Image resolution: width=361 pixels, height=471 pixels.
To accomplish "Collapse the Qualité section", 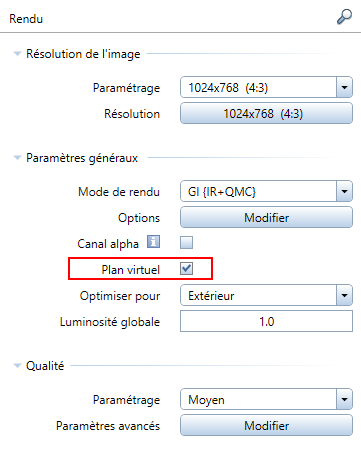I will (17, 365).
